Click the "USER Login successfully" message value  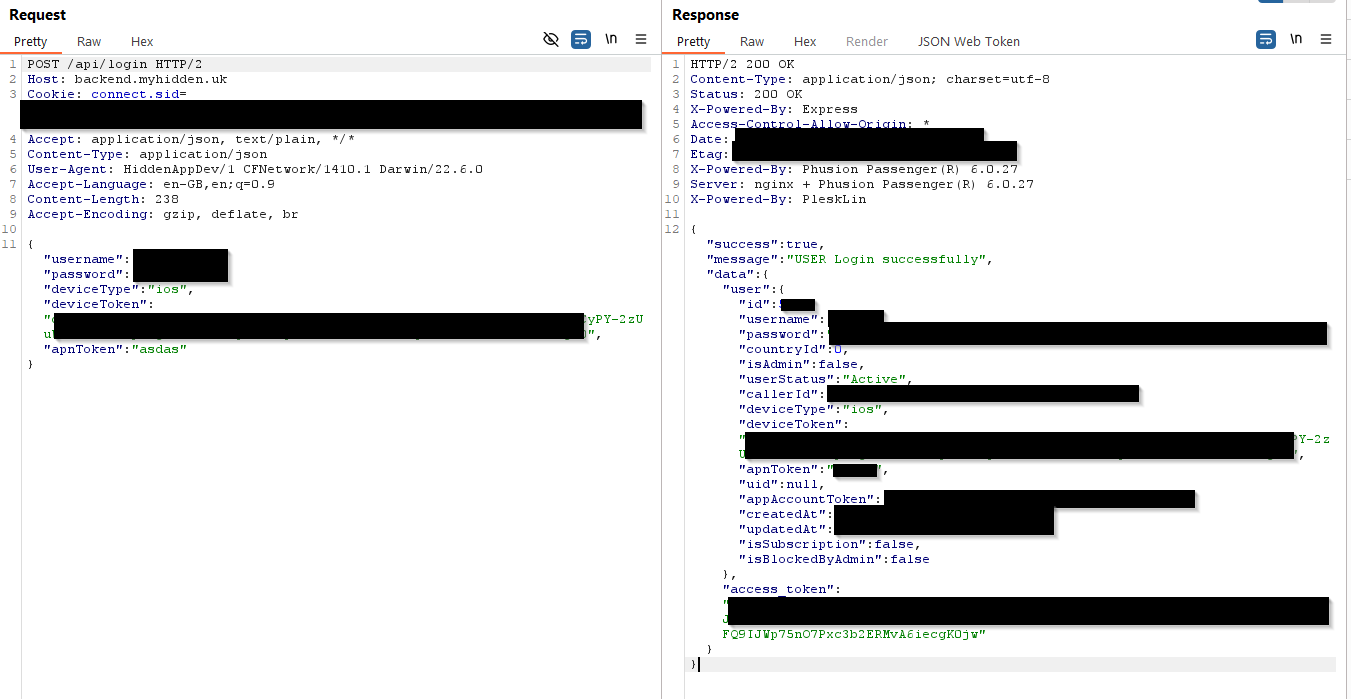point(886,259)
